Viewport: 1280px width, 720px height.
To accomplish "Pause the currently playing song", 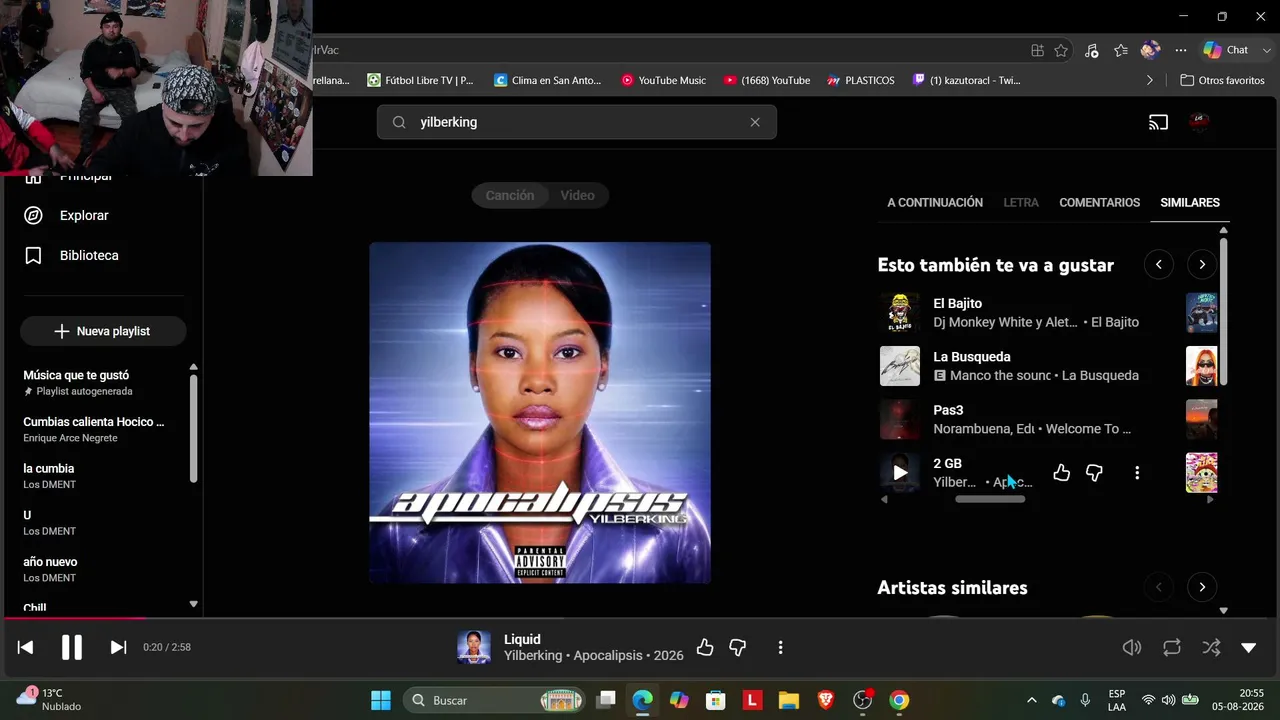I will [x=72, y=647].
